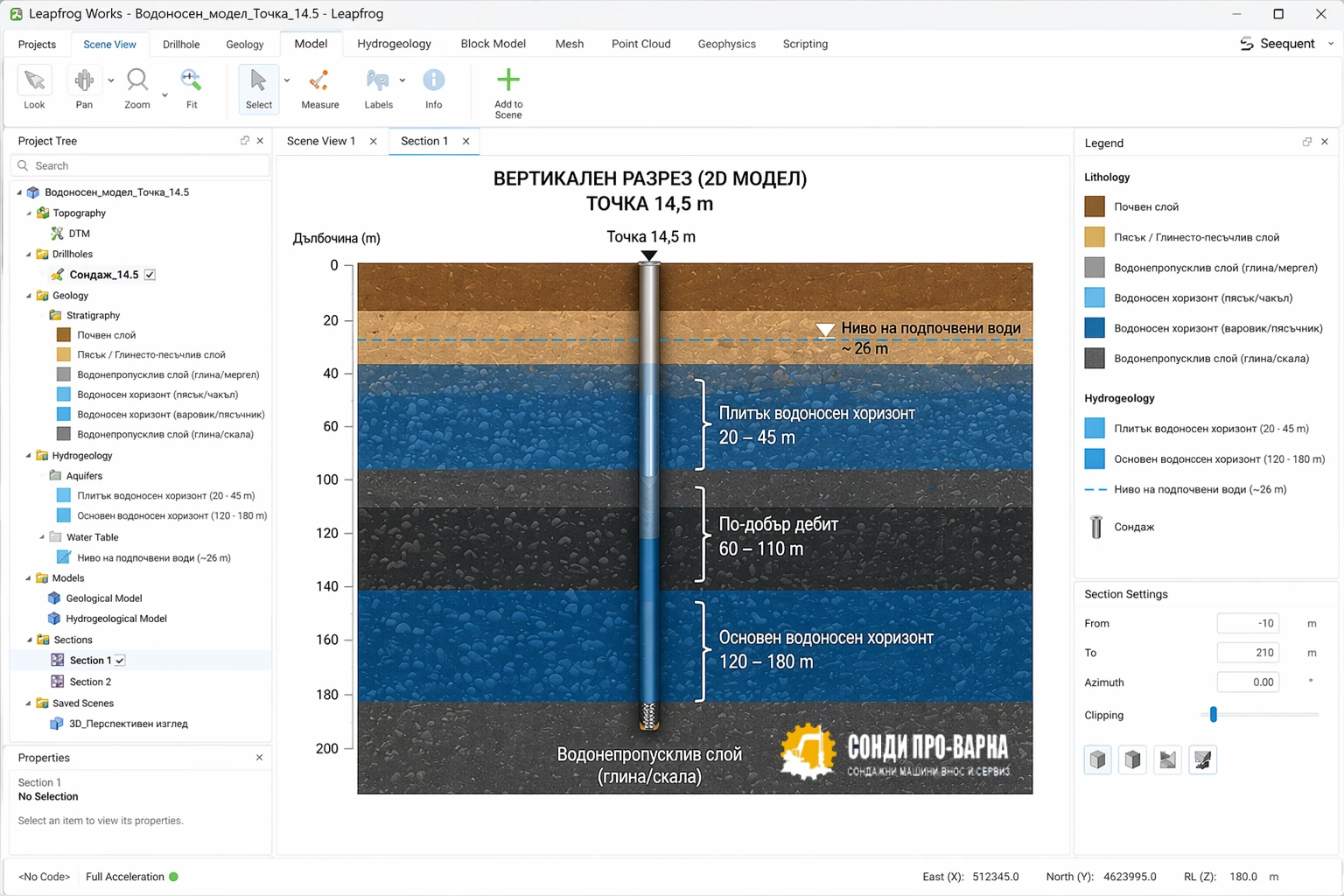This screenshot has width=1344, height=896.
Task: Select Section 2 in the project tree
Action: tap(90, 682)
